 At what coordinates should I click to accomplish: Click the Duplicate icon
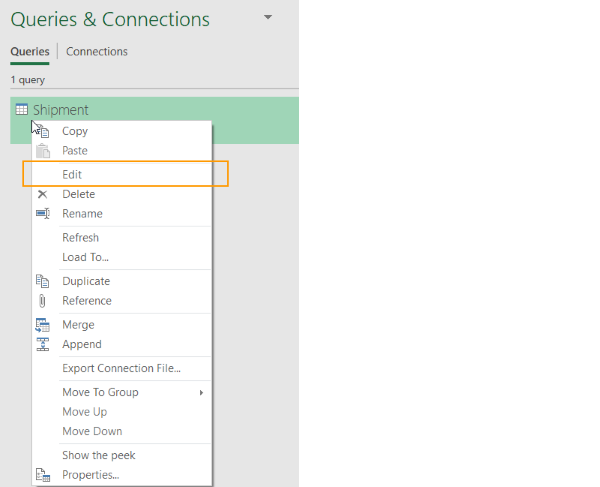(x=42, y=281)
